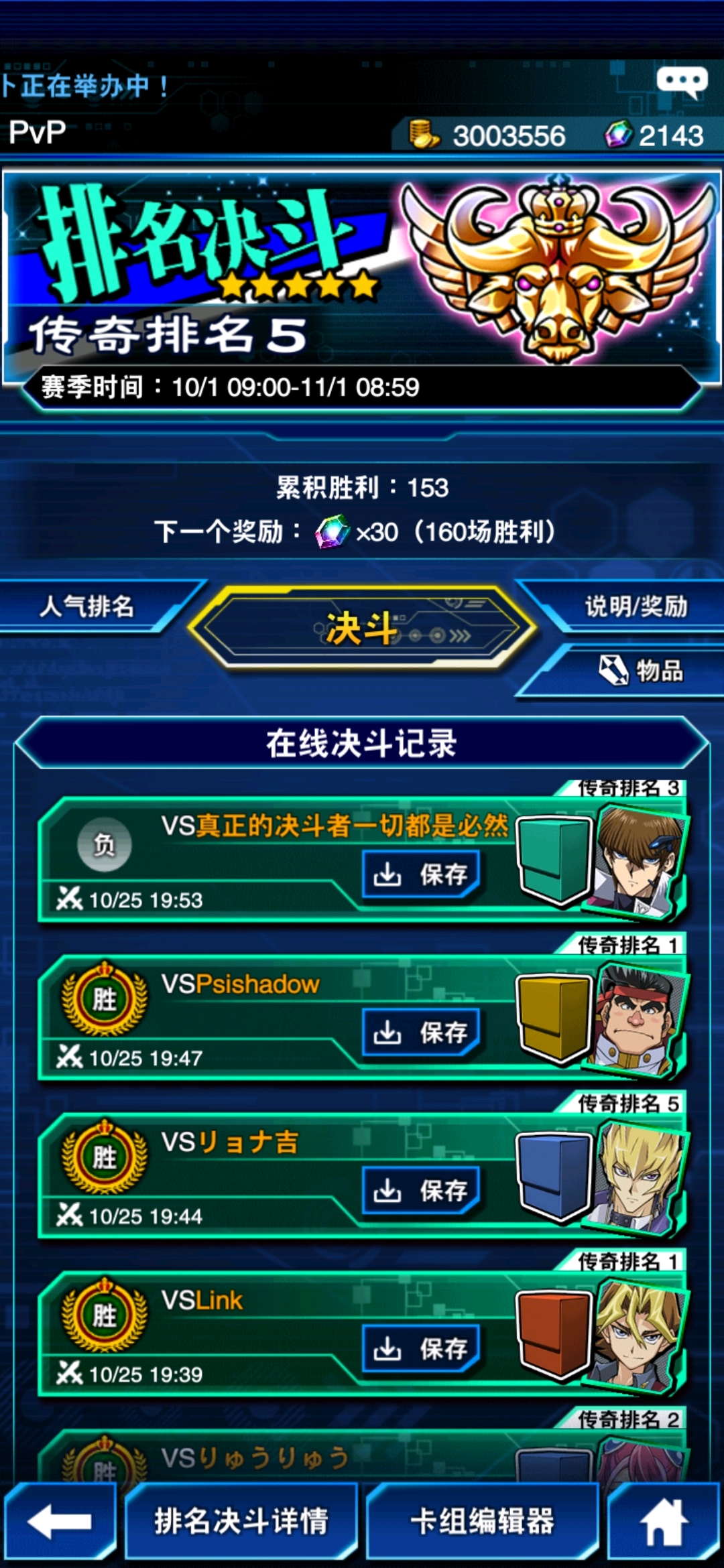Open 排名决斗详情 details
This screenshot has width=724, height=1568.
(241, 1521)
